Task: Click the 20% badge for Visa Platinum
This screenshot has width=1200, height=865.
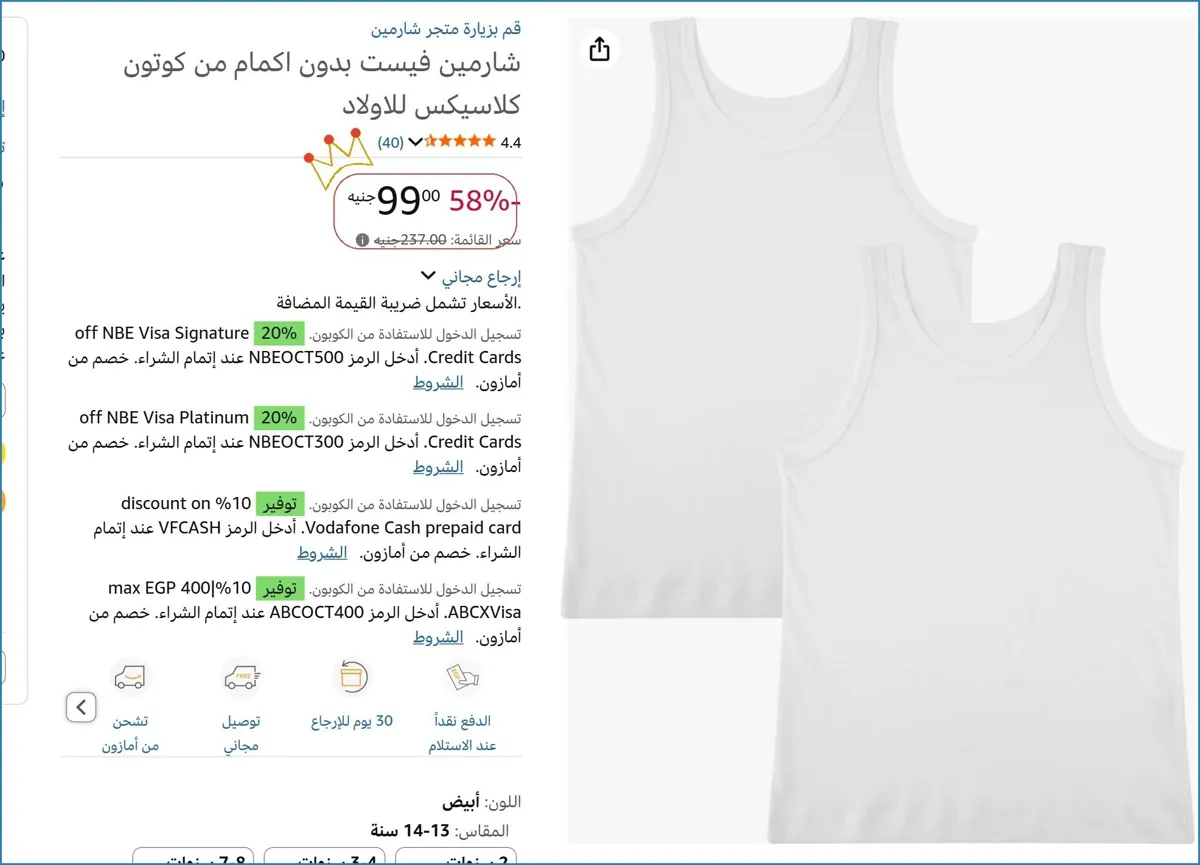Action: tap(279, 418)
